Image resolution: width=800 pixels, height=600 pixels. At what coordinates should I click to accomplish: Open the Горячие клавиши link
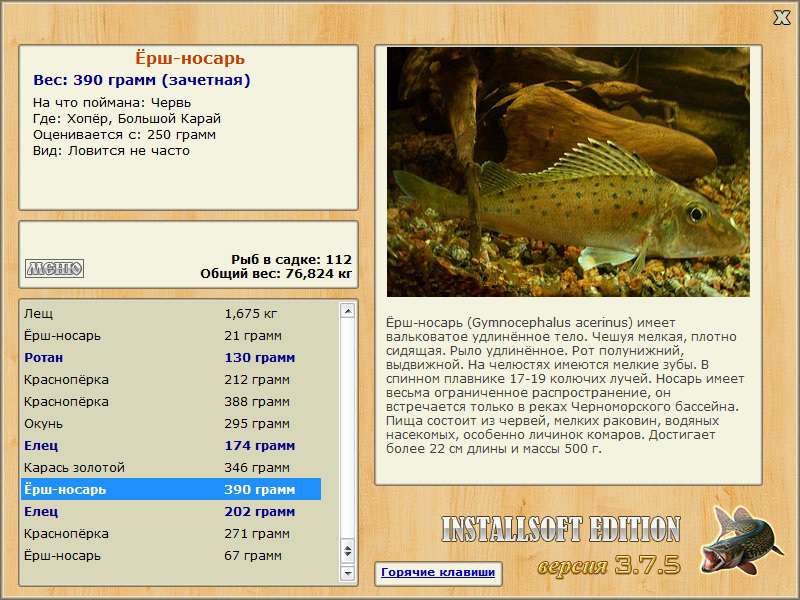(x=438, y=572)
